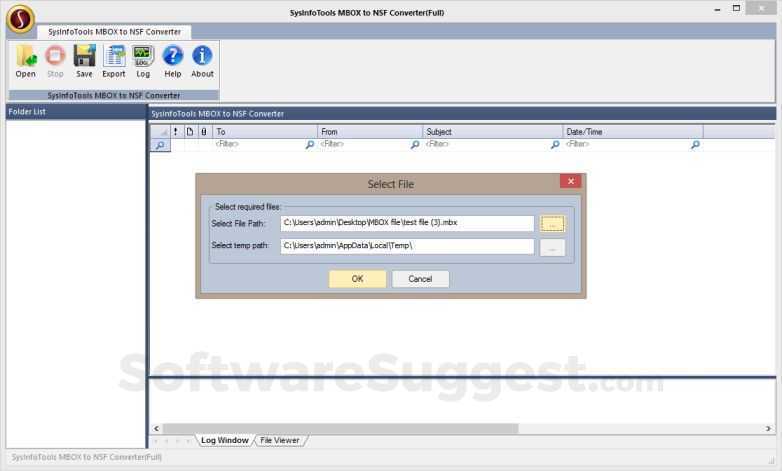Click the grid corner selector cell
Screen dimensions: 782x471
pos(160,132)
